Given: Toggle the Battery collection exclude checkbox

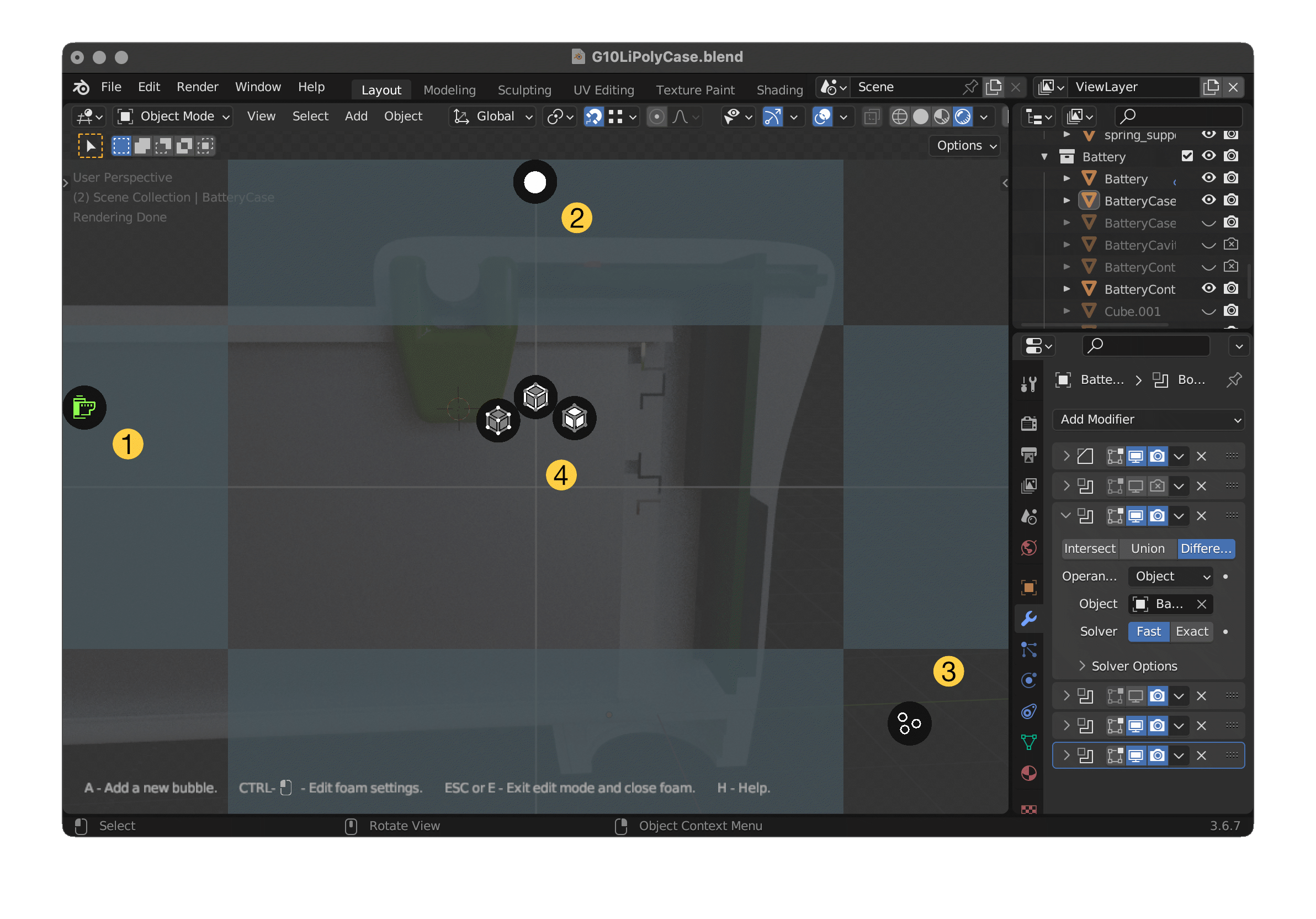Looking at the screenshot, I should point(1186,156).
